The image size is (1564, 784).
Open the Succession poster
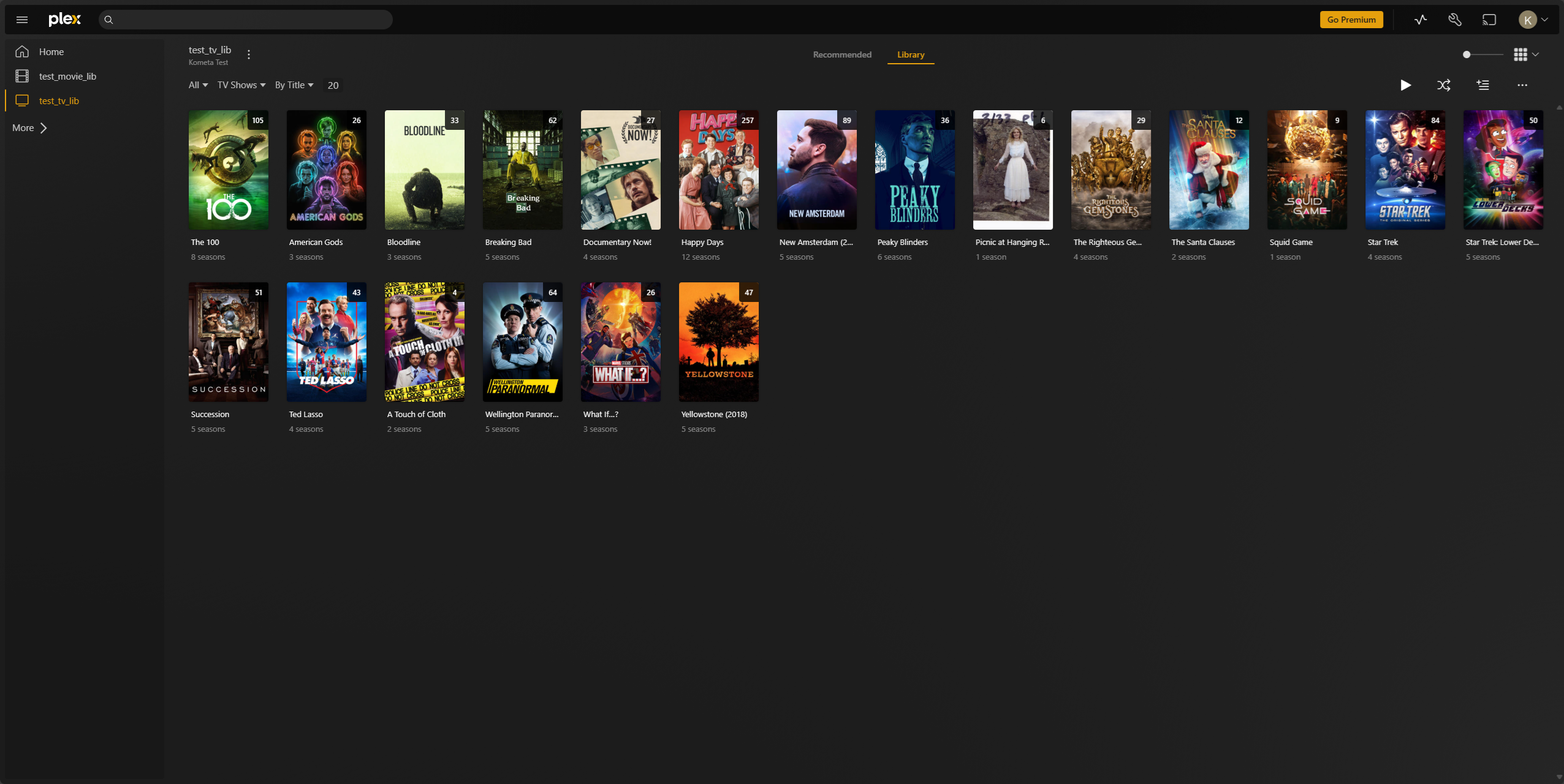[x=229, y=342]
